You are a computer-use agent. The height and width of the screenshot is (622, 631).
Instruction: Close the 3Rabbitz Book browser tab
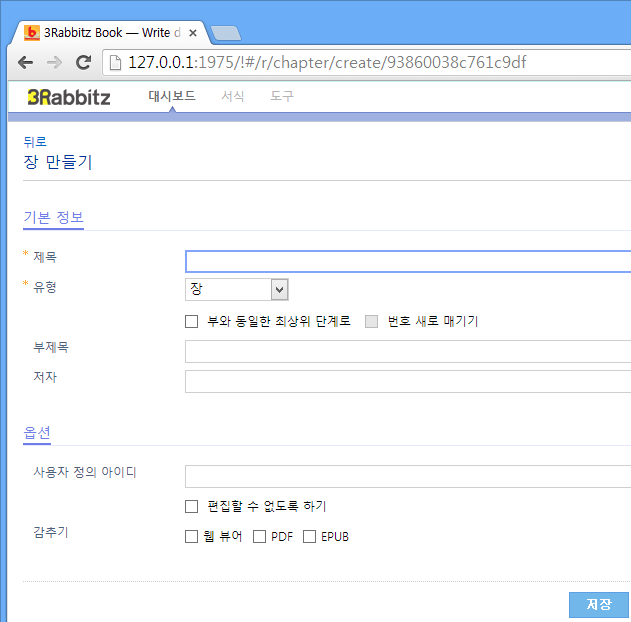click(193, 33)
